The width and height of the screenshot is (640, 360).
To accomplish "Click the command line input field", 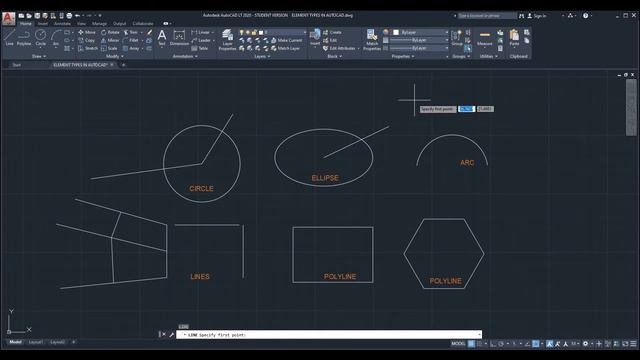I will click(330, 335).
